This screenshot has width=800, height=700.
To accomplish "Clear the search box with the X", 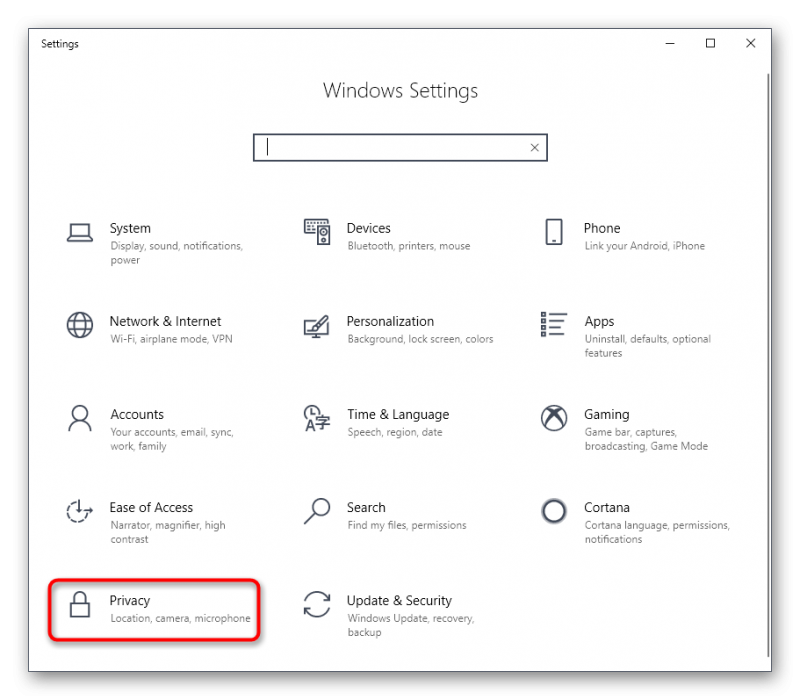I will tap(535, 147).
